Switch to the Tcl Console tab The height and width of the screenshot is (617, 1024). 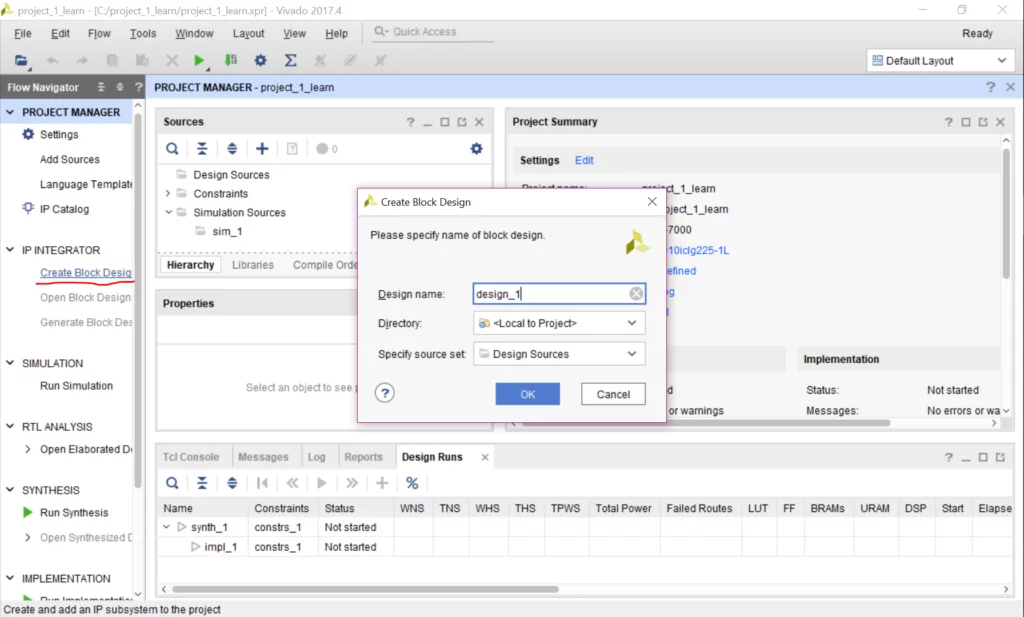(191, 457)
